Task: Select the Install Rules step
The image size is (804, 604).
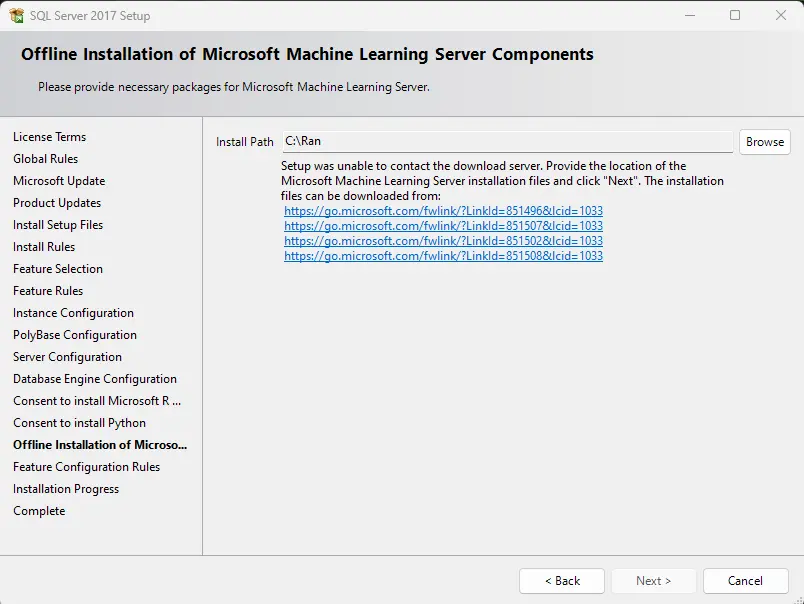Action: click(x=44, y=247)
